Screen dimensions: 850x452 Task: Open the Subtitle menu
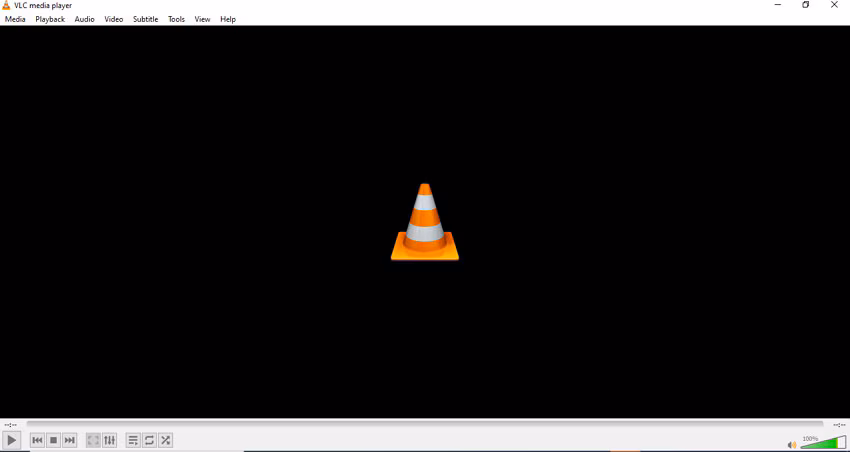[x=146, y=19]
